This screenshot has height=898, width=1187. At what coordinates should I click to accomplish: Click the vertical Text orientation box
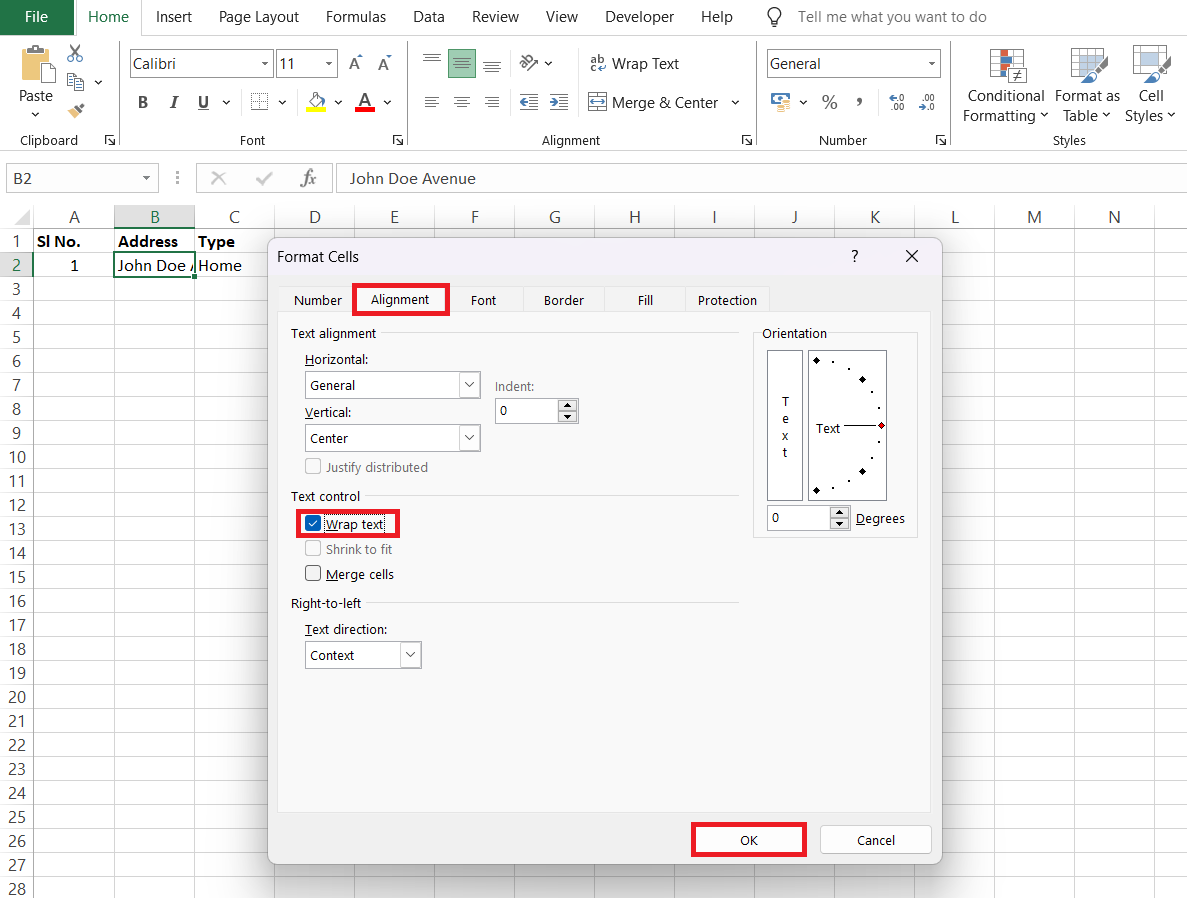[784, 425]
